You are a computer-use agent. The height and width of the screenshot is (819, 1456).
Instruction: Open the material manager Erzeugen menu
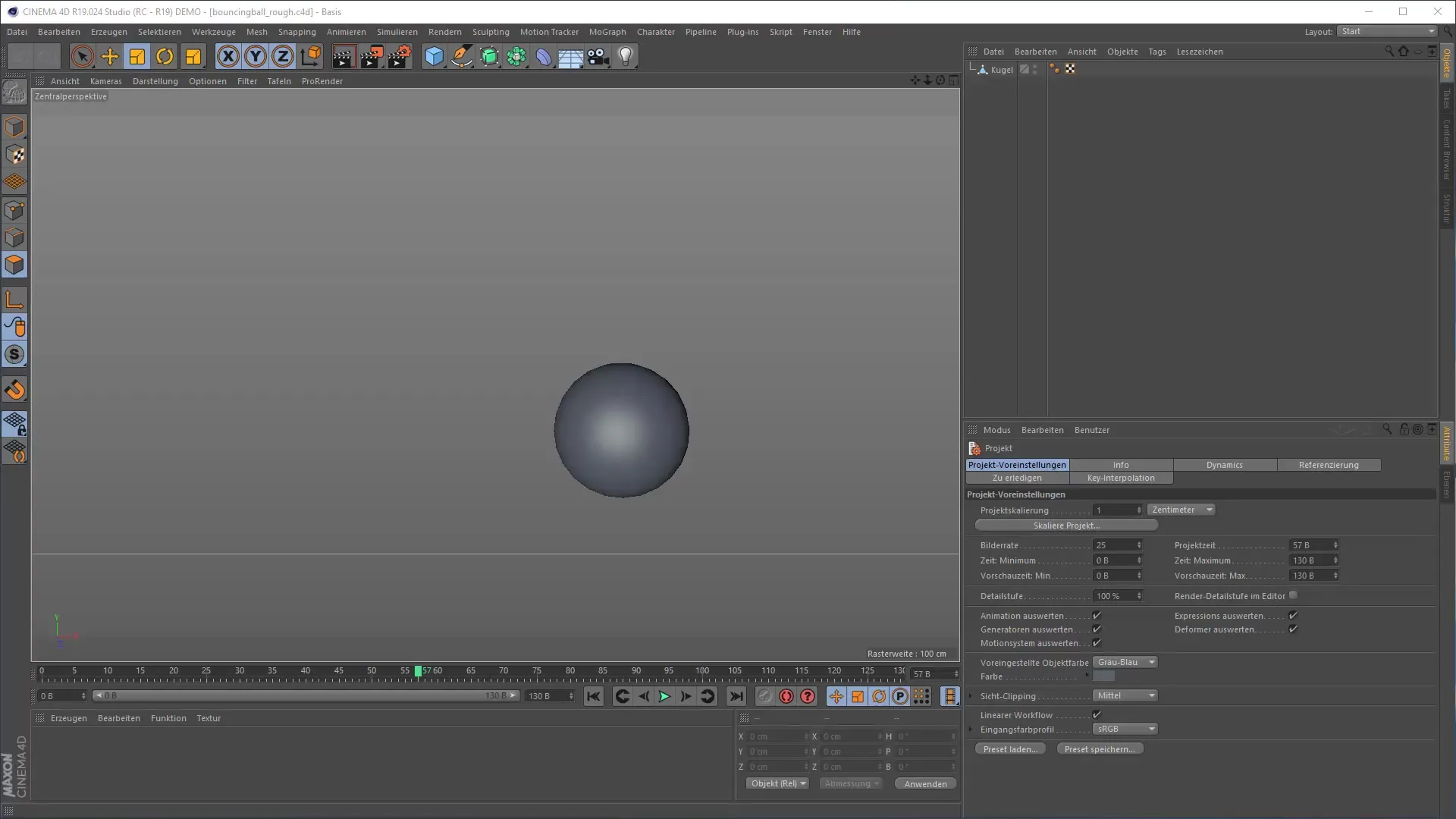coord(68,718)
